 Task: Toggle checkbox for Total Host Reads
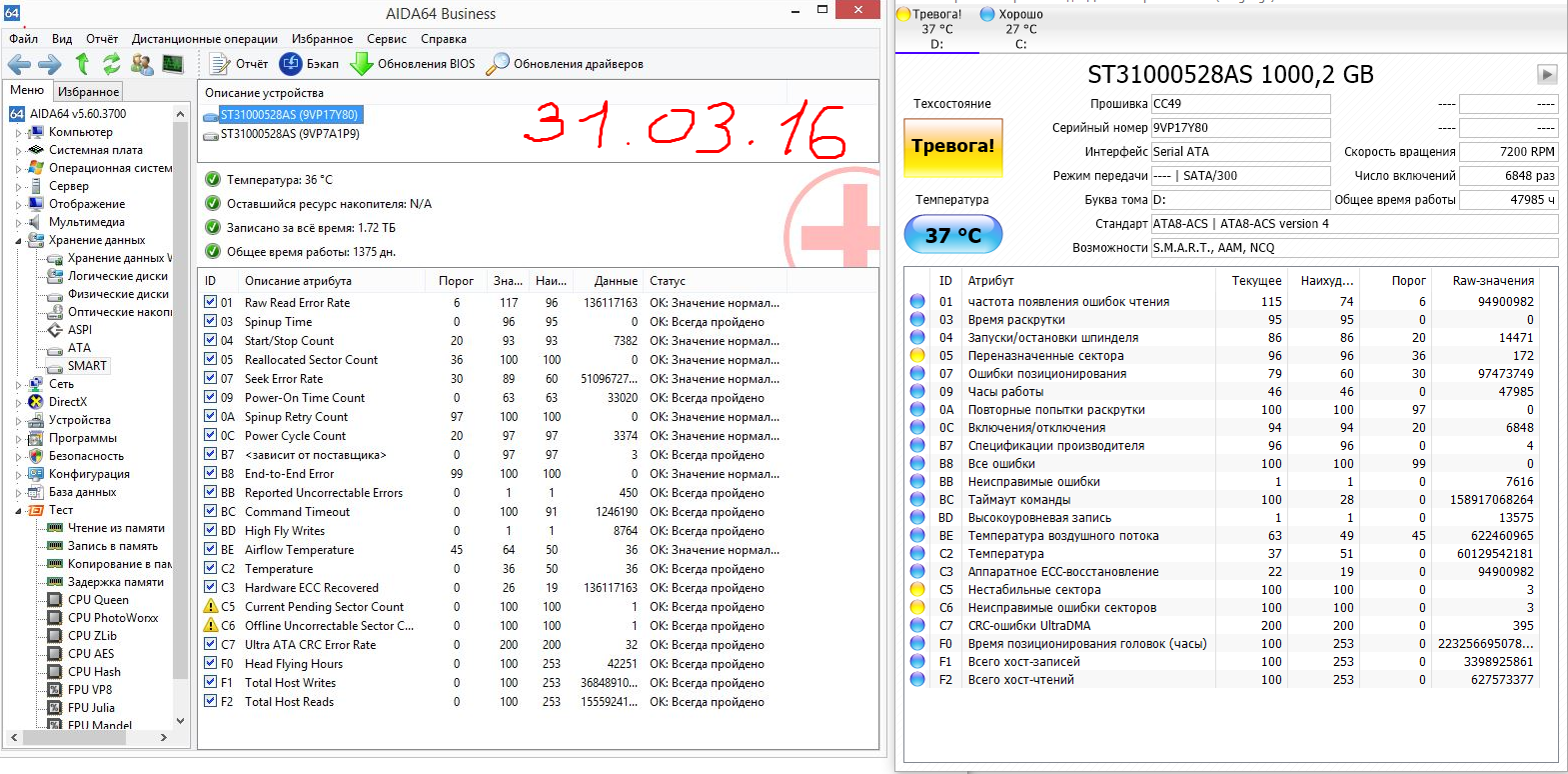pos(211,701)
